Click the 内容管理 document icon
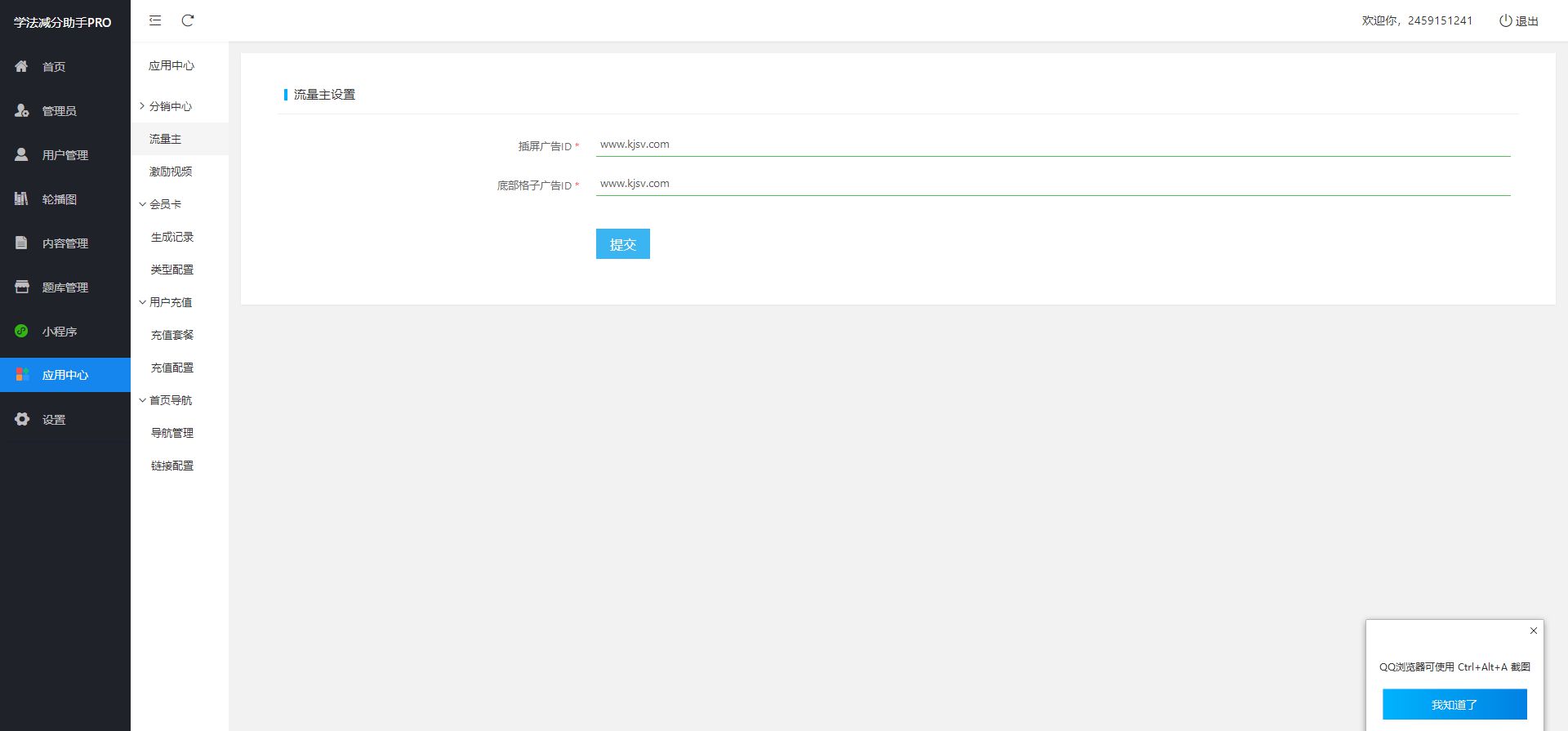The image size is (1568, 731). [21, 243]
